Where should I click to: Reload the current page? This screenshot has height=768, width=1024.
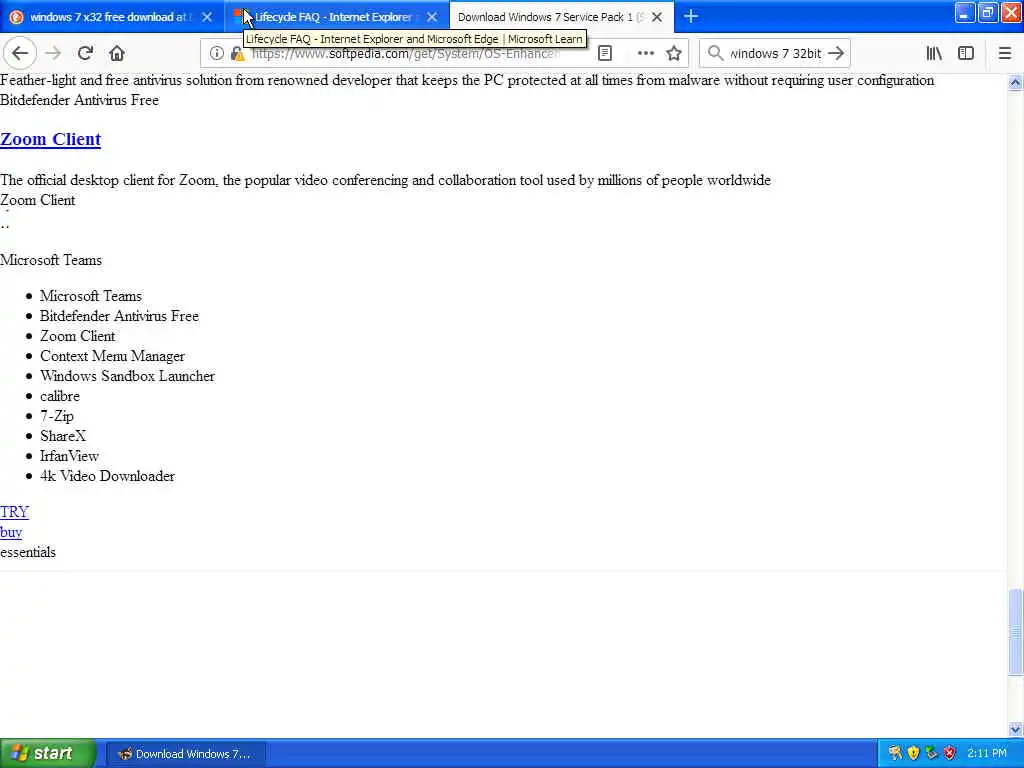point(86,54)
